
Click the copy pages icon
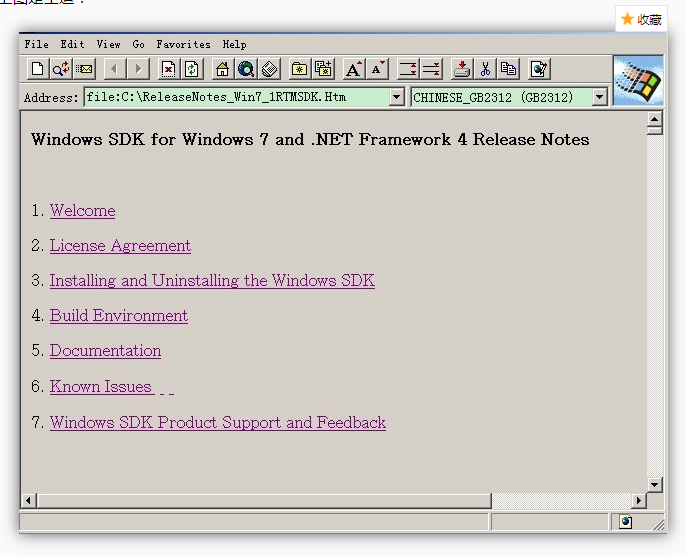pyautogui.click(x=508, y=69)
